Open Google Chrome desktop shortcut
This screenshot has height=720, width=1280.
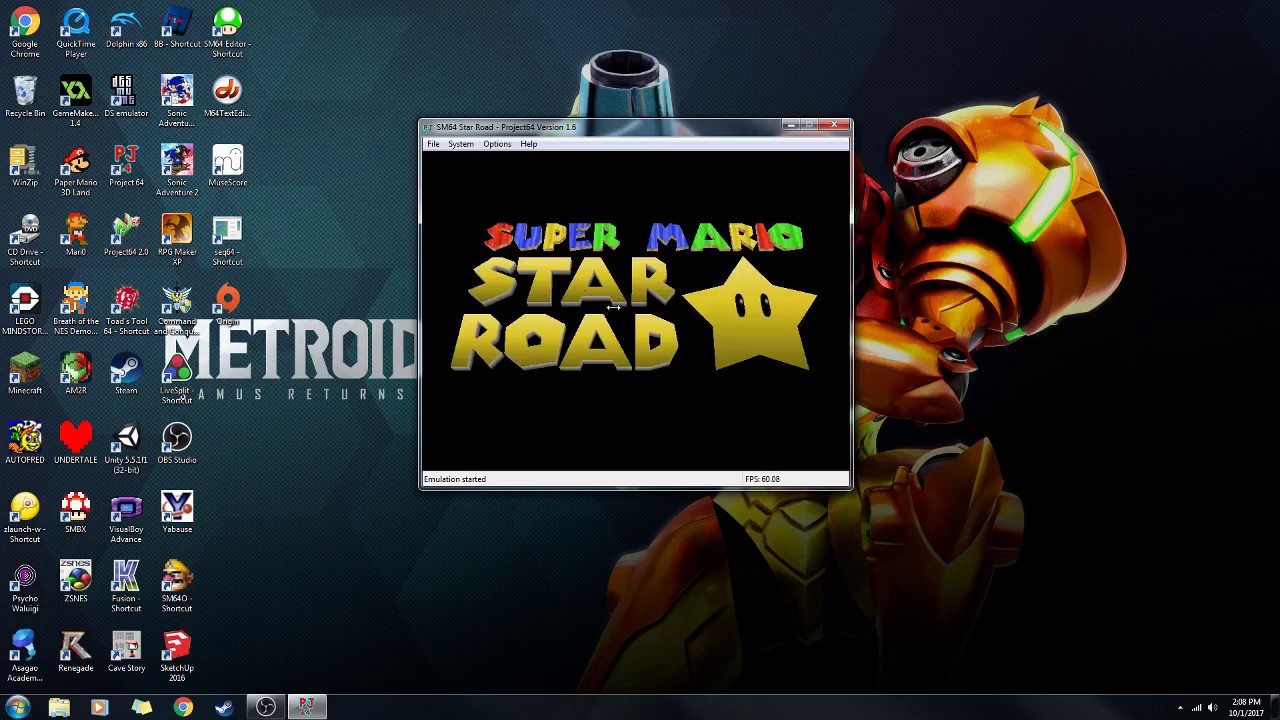25,32
